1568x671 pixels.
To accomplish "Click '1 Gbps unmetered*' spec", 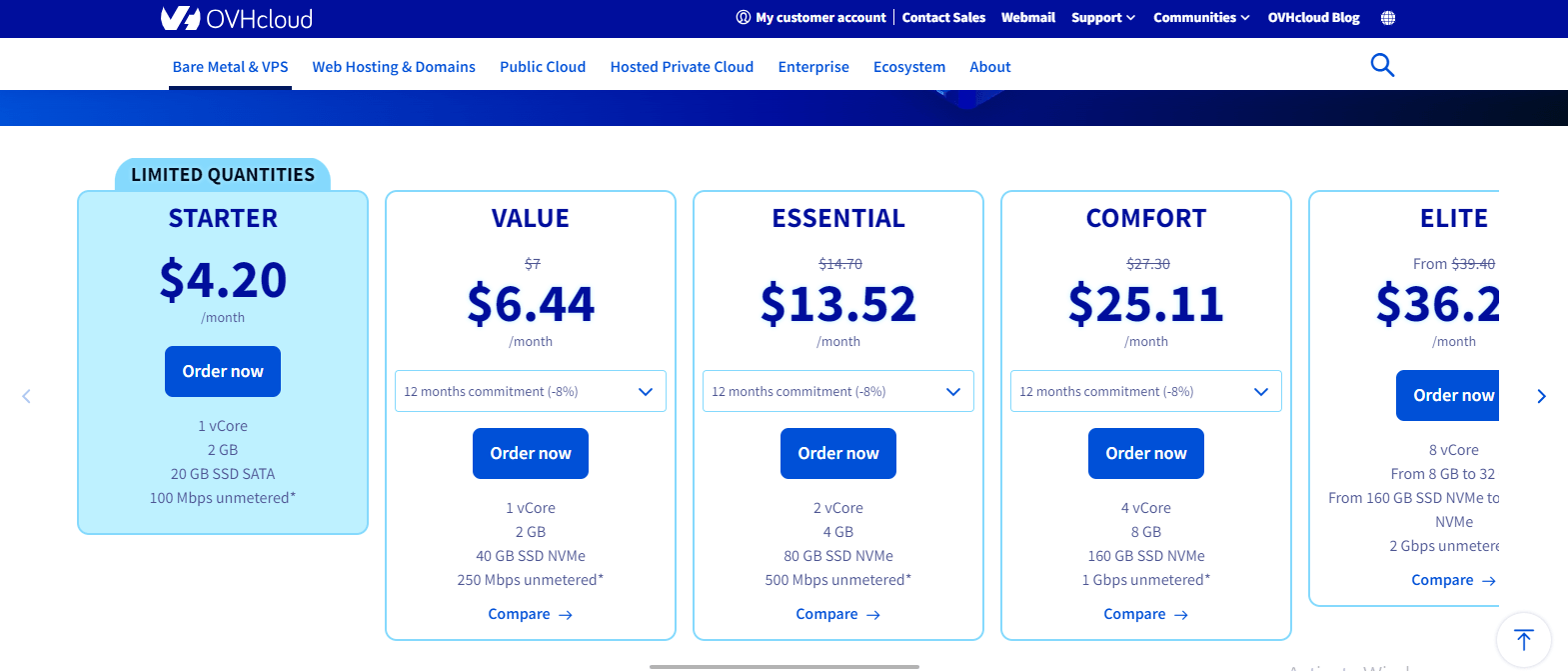I will [x=1146, y=580].
